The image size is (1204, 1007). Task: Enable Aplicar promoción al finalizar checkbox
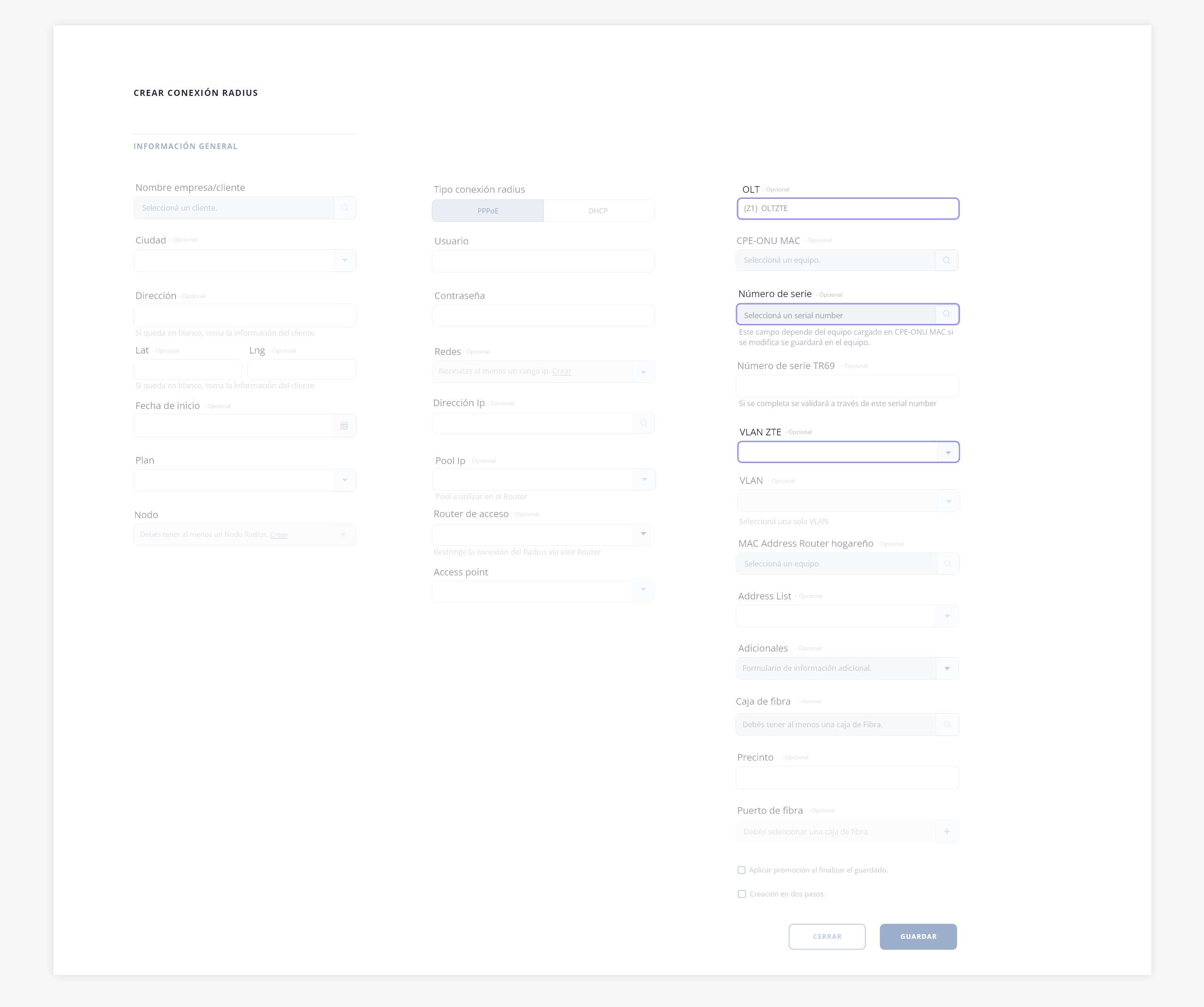(741, 870)
